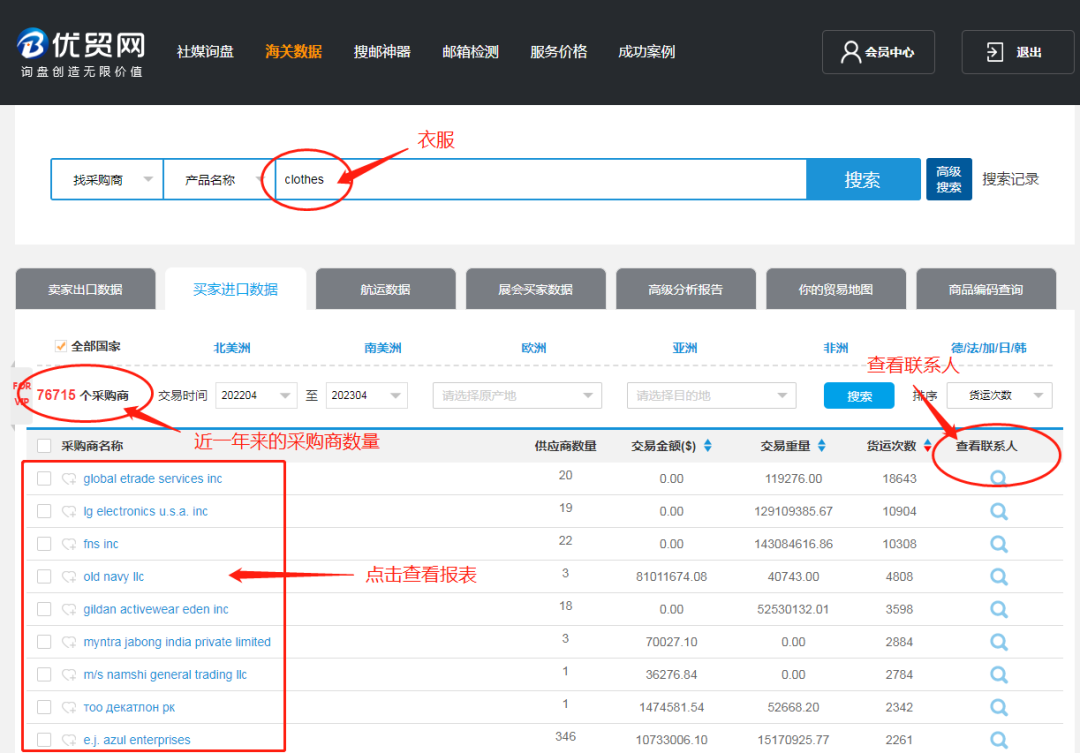Click the 优贸网 logo icon
Viewport: 1080px width, 753px height.
32,43
